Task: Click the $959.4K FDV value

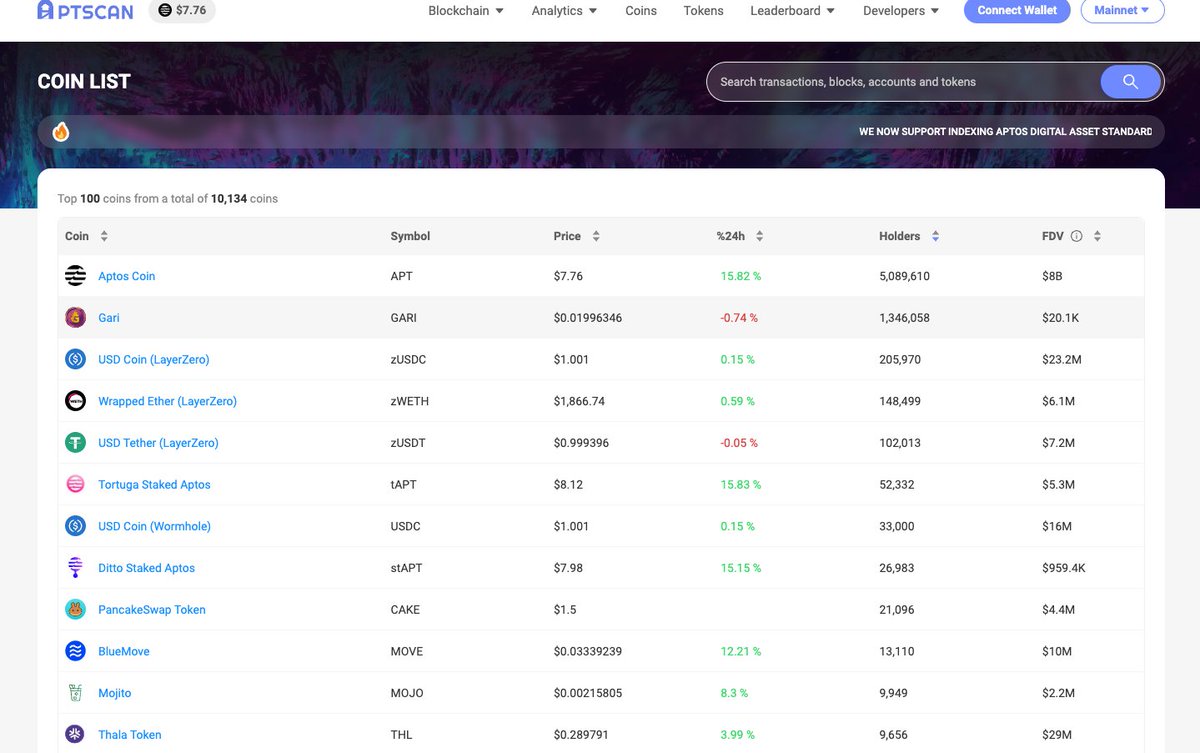Action: (x=1064, y=568)
